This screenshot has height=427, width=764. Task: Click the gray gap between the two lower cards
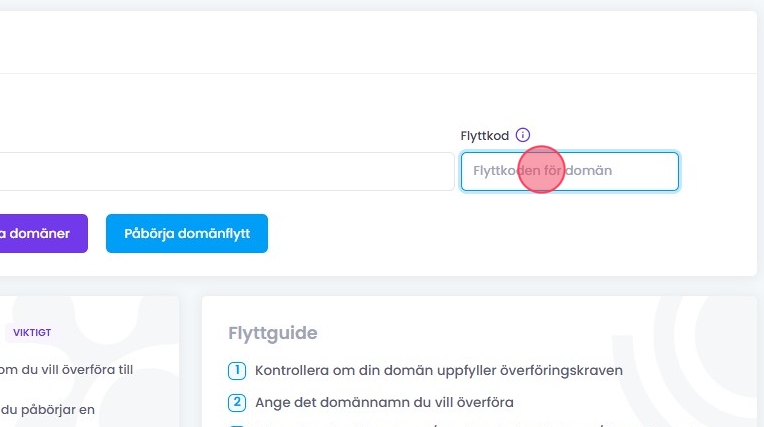[190, 360]
